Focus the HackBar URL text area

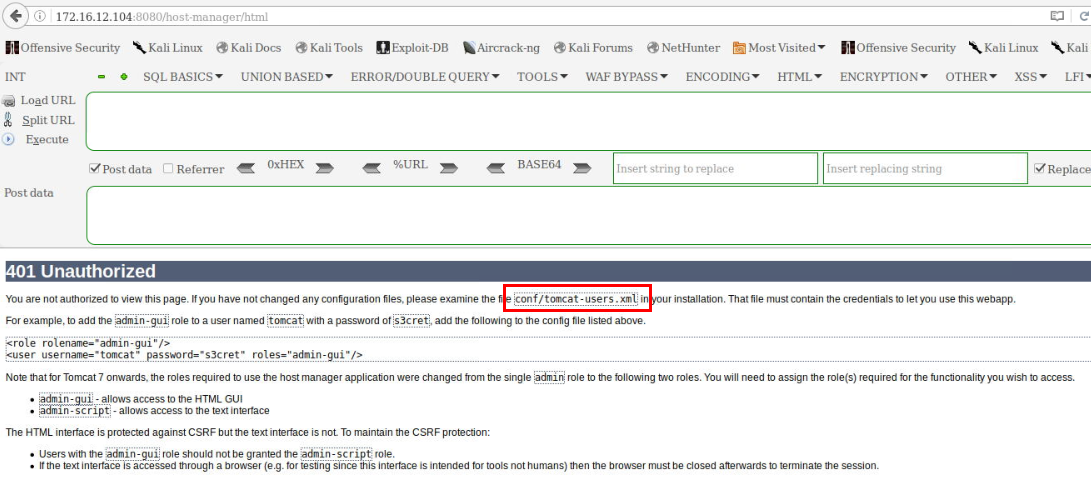point(588,121)
